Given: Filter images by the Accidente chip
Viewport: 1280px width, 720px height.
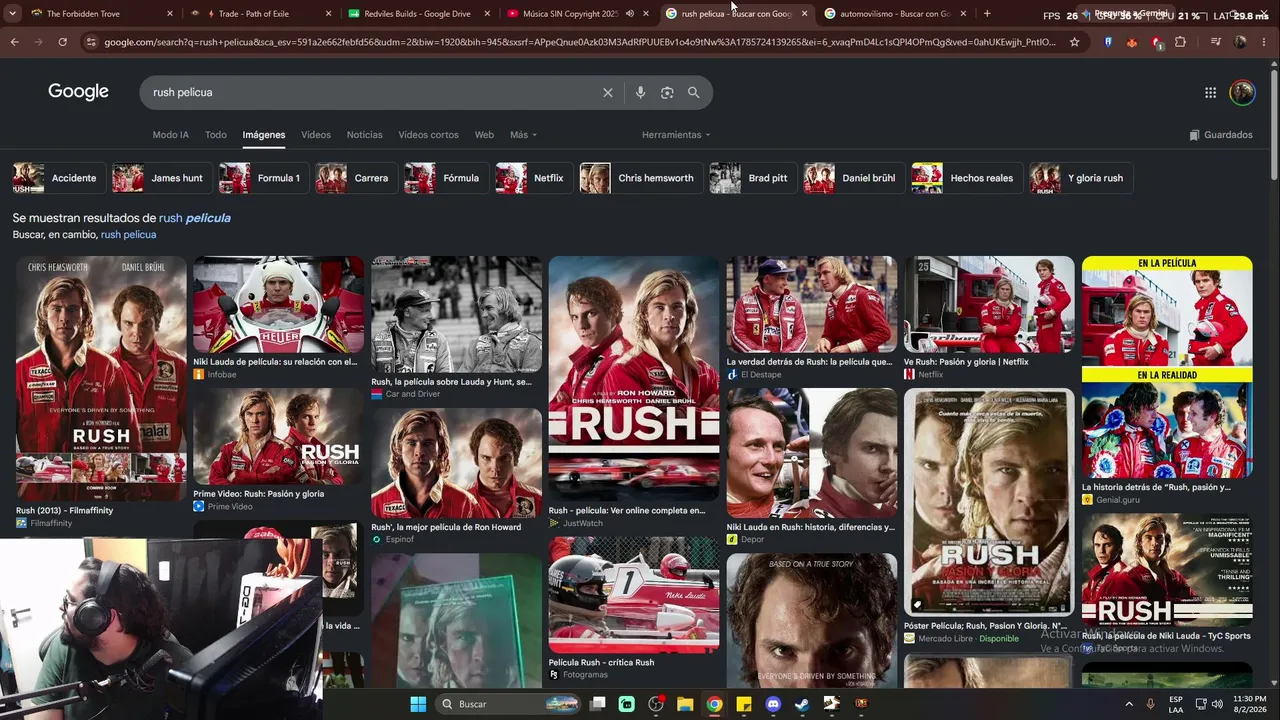Looking at the screenshot, I should pos(57,178).
